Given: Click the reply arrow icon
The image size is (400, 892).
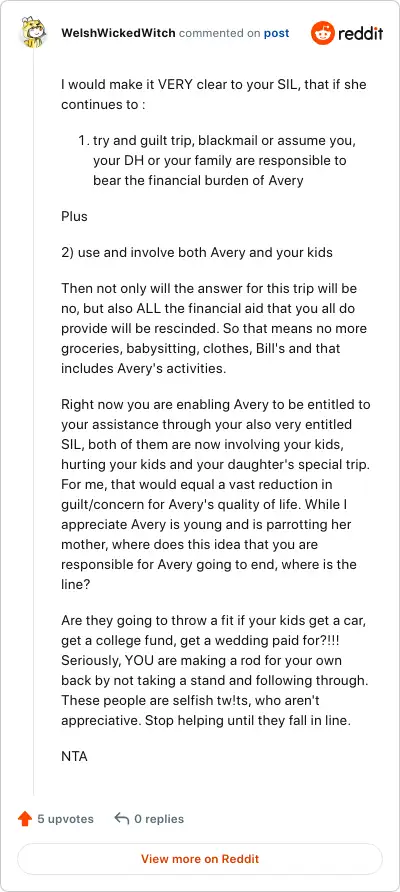Looking at the screenshot, I should tap(121, 819).
